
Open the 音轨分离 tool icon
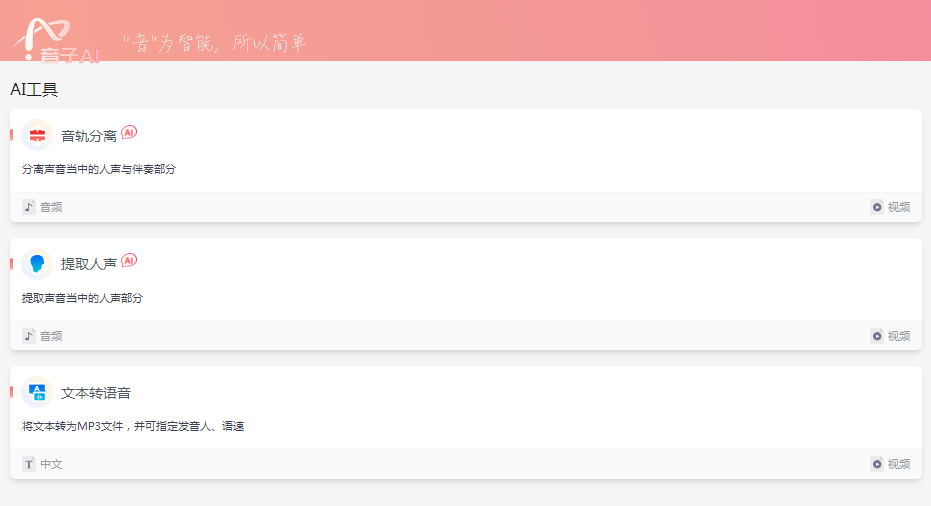pyautogui.click(x=37, y=135)
